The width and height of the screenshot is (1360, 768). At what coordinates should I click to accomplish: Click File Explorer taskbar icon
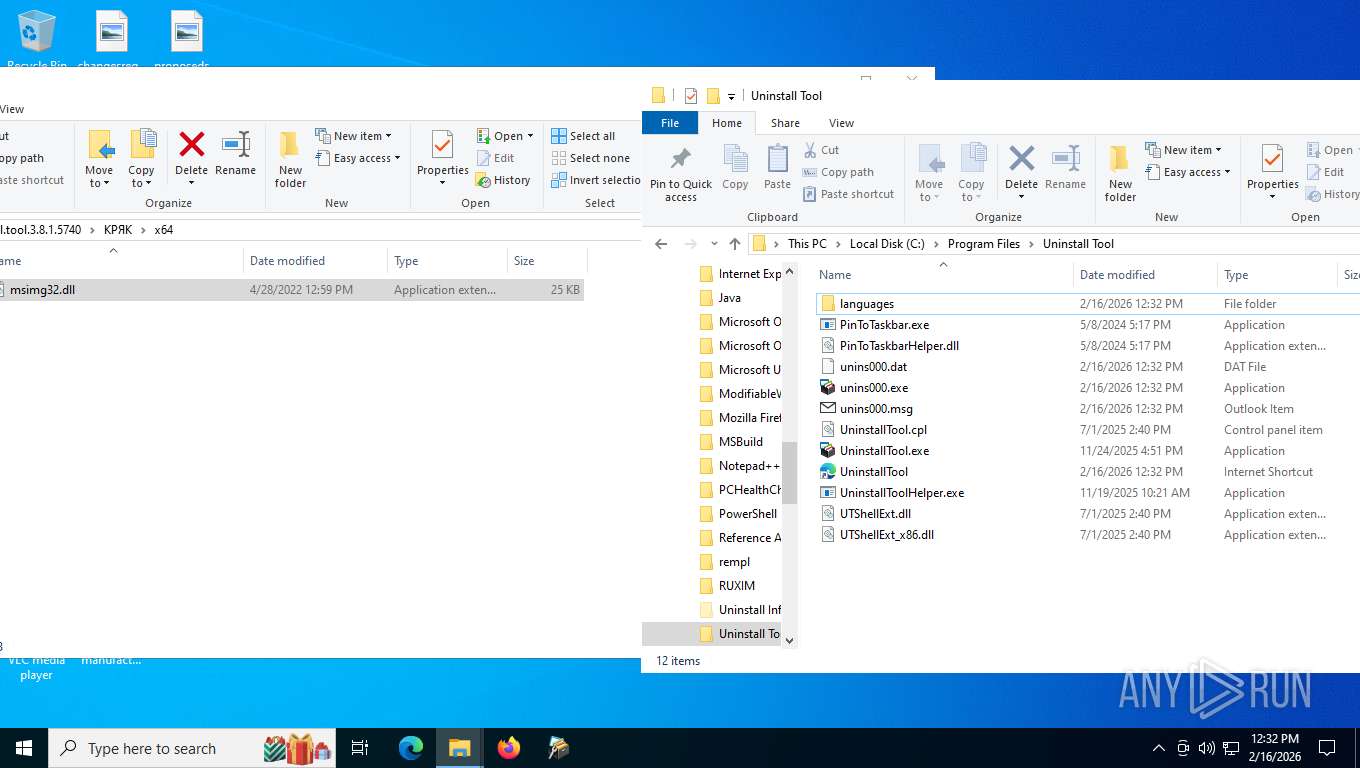tap(460, 748)
